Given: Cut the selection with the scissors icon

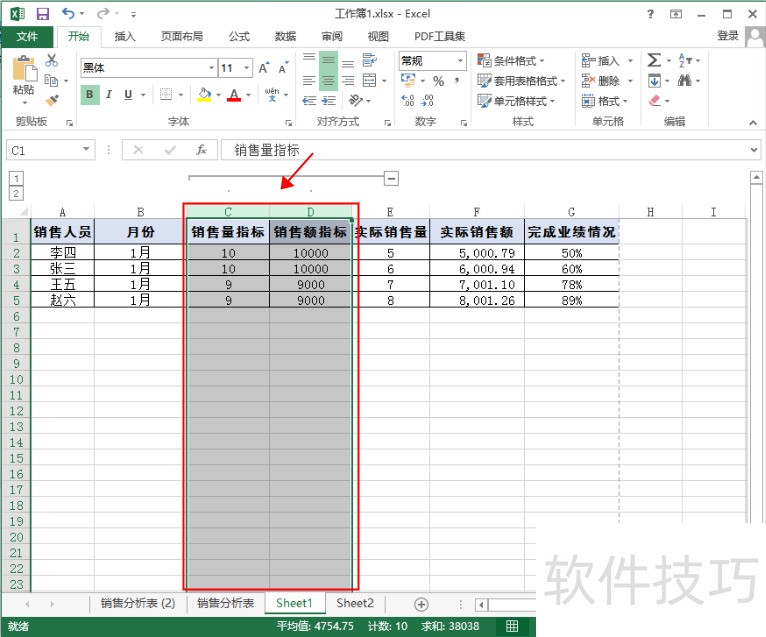Looking at the screenshot, I should tap(51, 60).
